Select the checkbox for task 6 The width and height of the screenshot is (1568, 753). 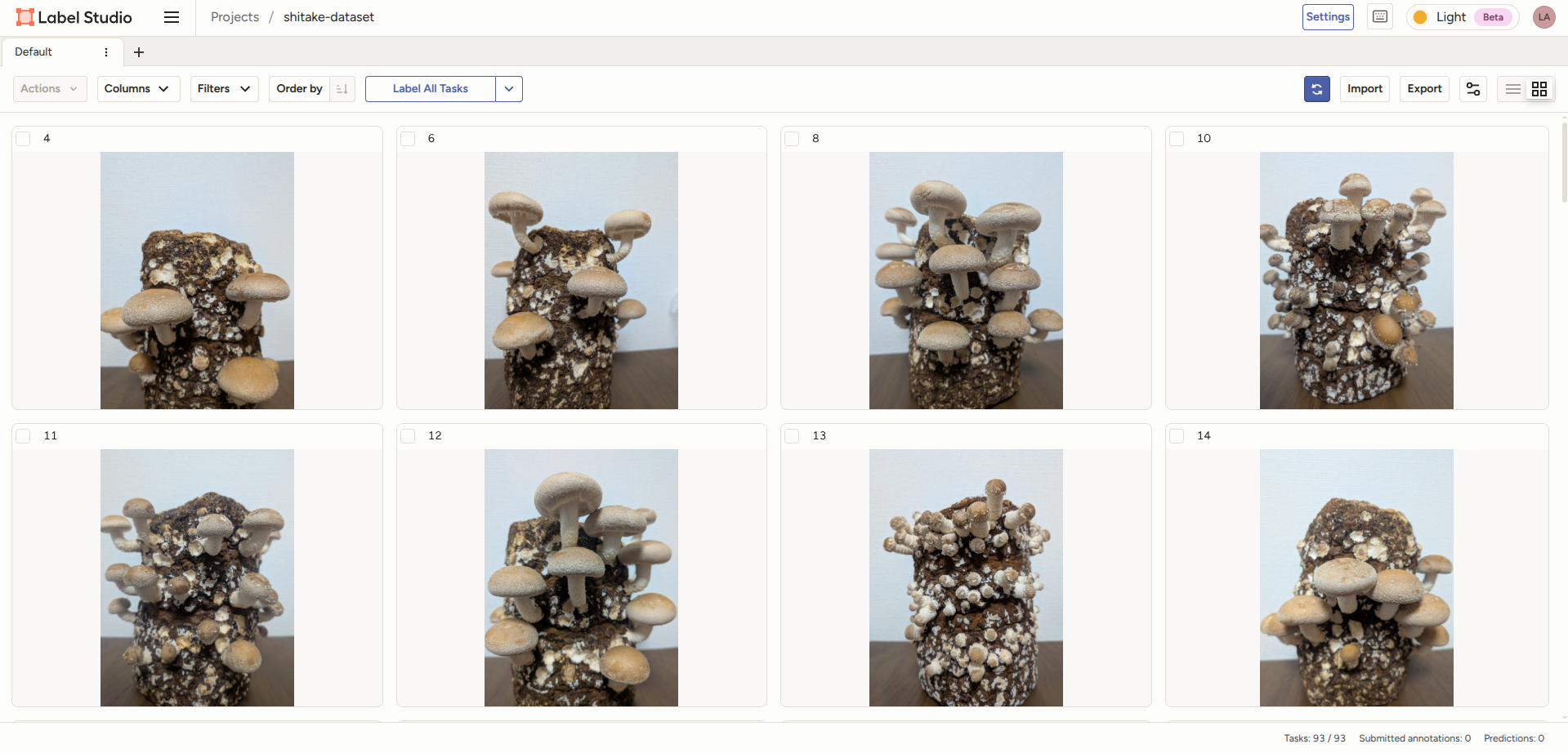tap(408, 139)
